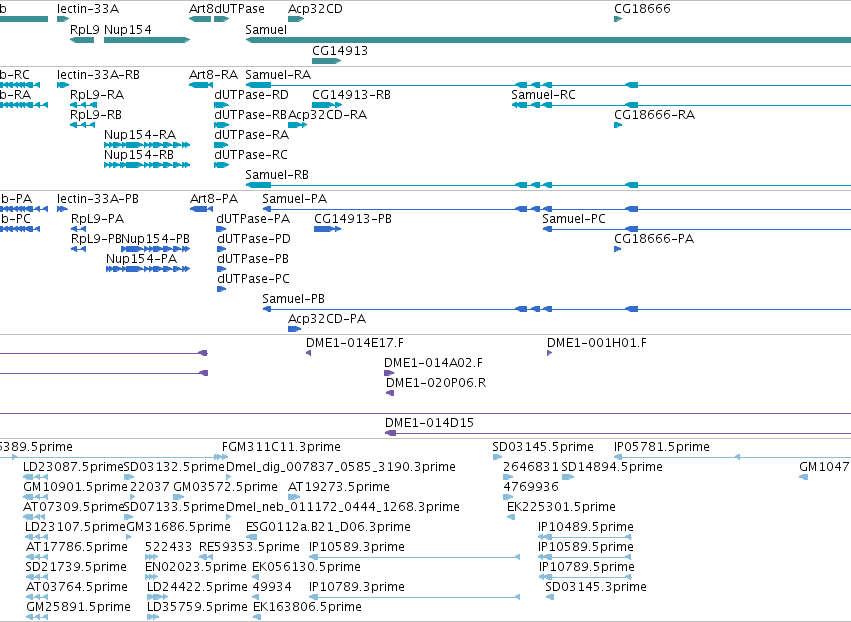
Task: Click the SD03145.3prime EST label
Action: [596, 587]
